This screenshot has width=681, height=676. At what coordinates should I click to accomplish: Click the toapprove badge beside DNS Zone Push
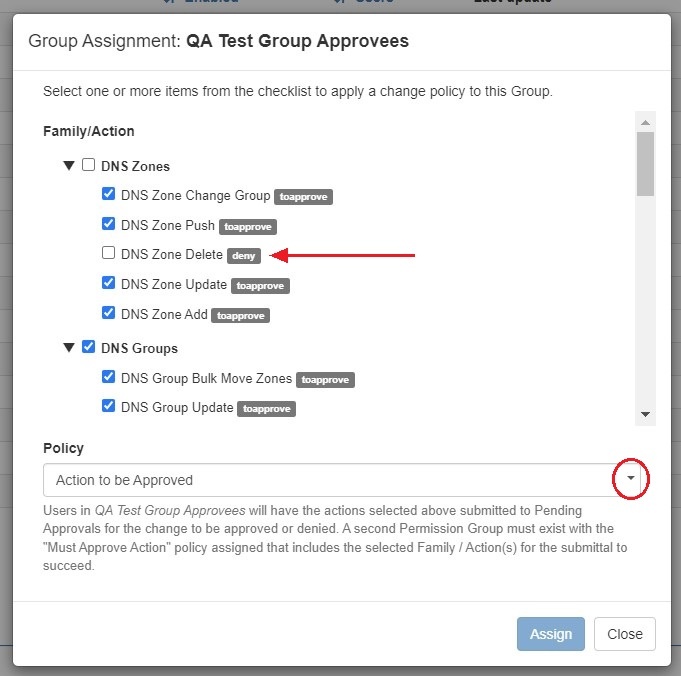point(247,226)
